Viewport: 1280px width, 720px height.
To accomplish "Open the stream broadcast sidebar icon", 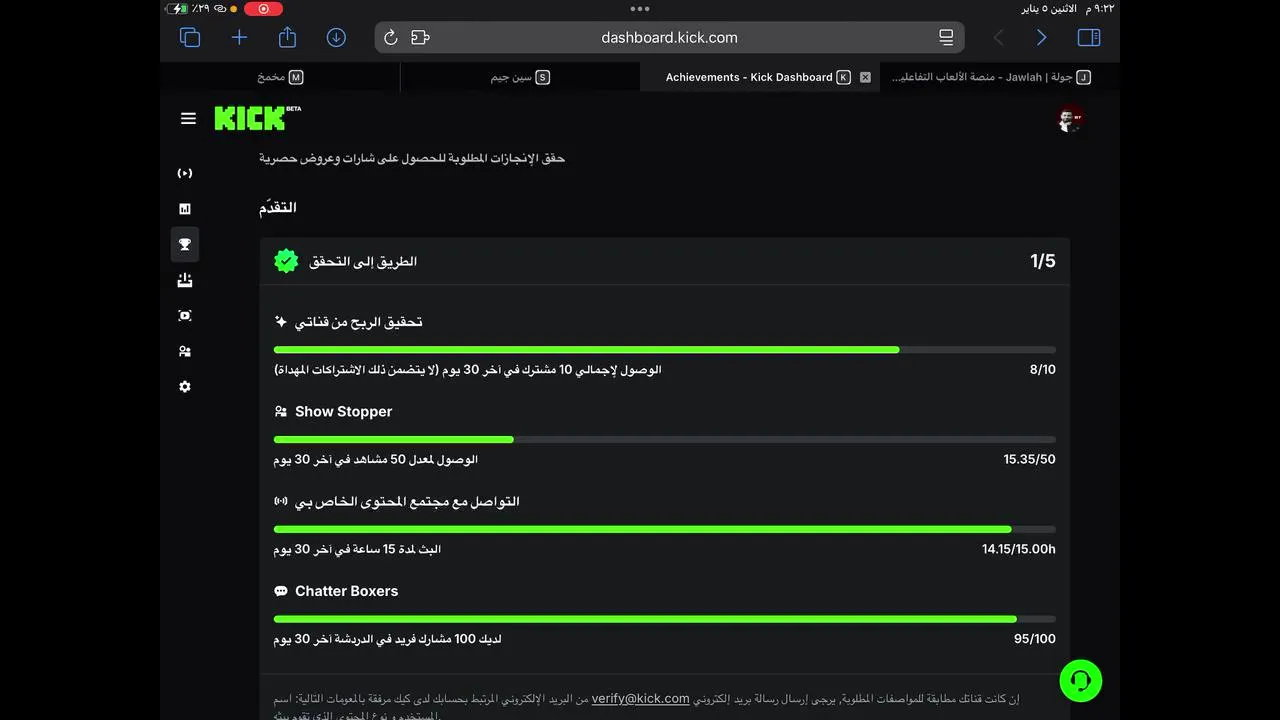I will point(185,173).
